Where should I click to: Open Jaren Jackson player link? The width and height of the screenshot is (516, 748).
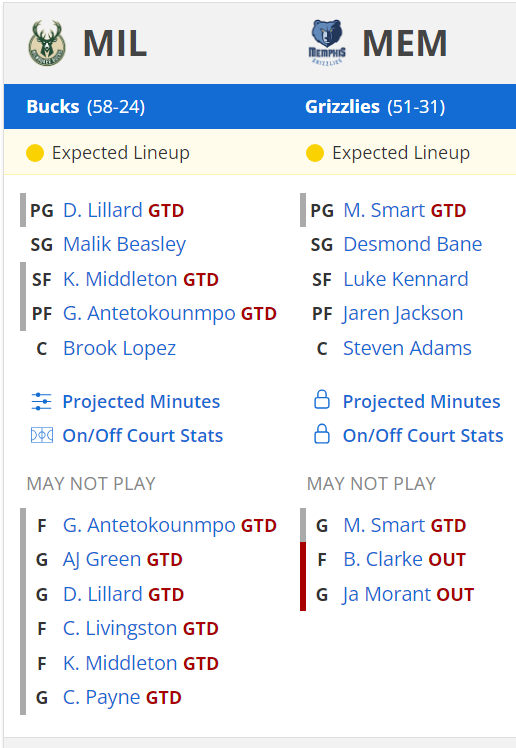tap(403, 314)
